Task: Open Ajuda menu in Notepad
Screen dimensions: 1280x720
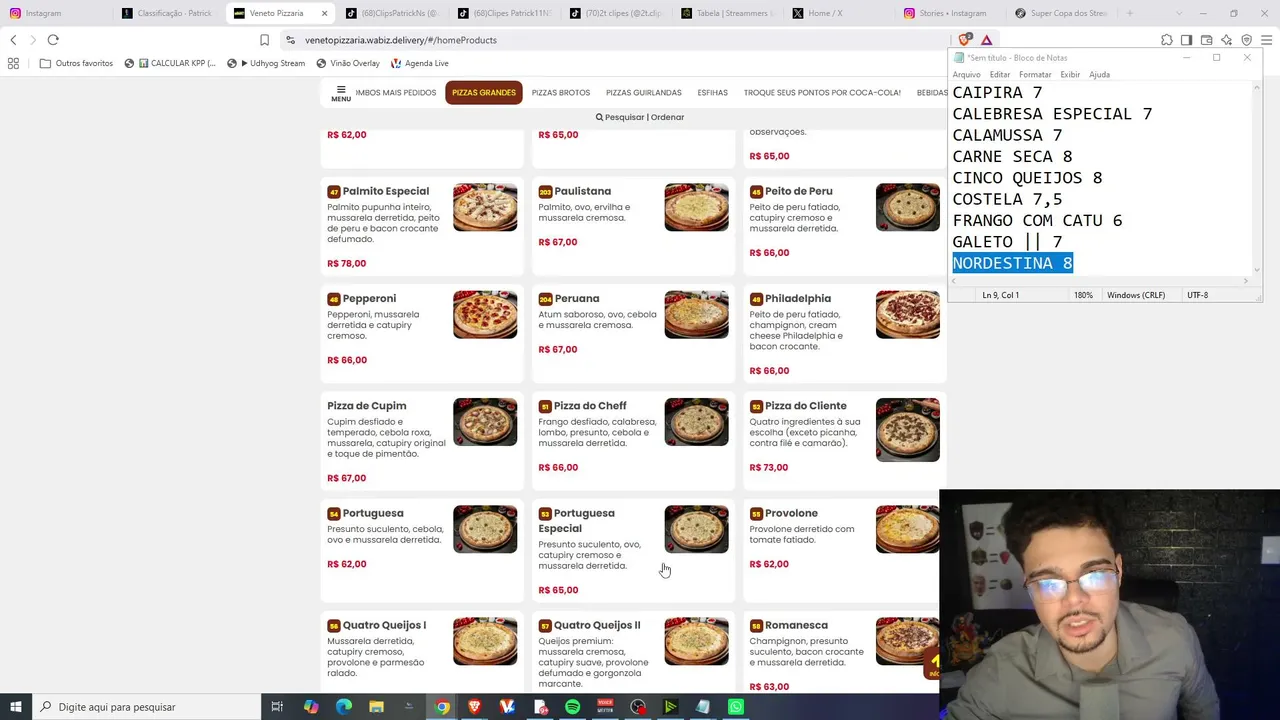Action: tap(1099, 75)
